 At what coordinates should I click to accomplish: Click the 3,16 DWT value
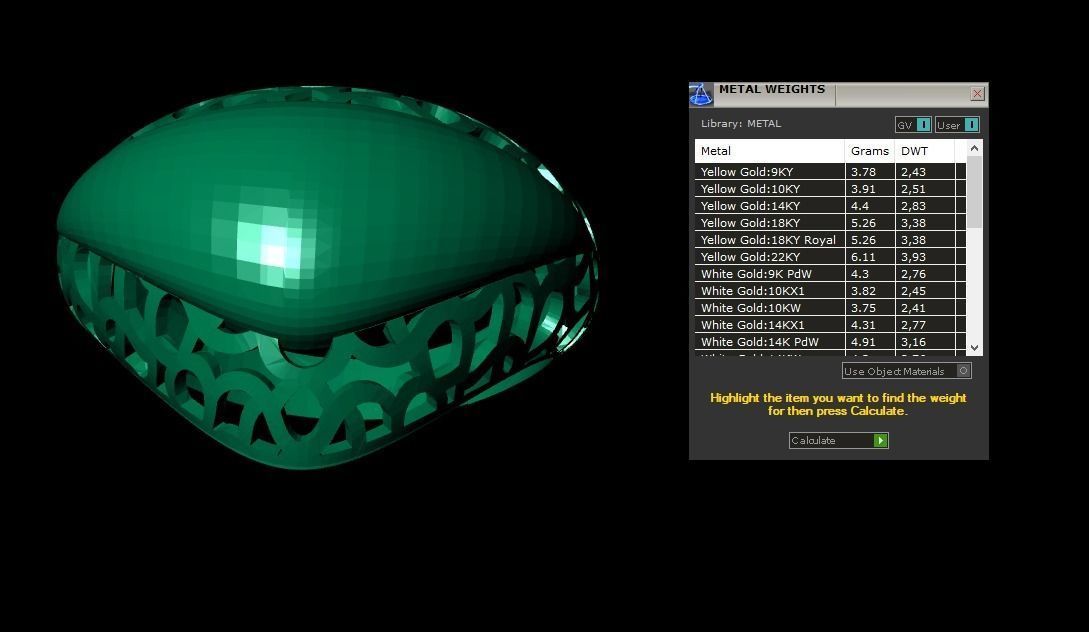click(913, 342)
